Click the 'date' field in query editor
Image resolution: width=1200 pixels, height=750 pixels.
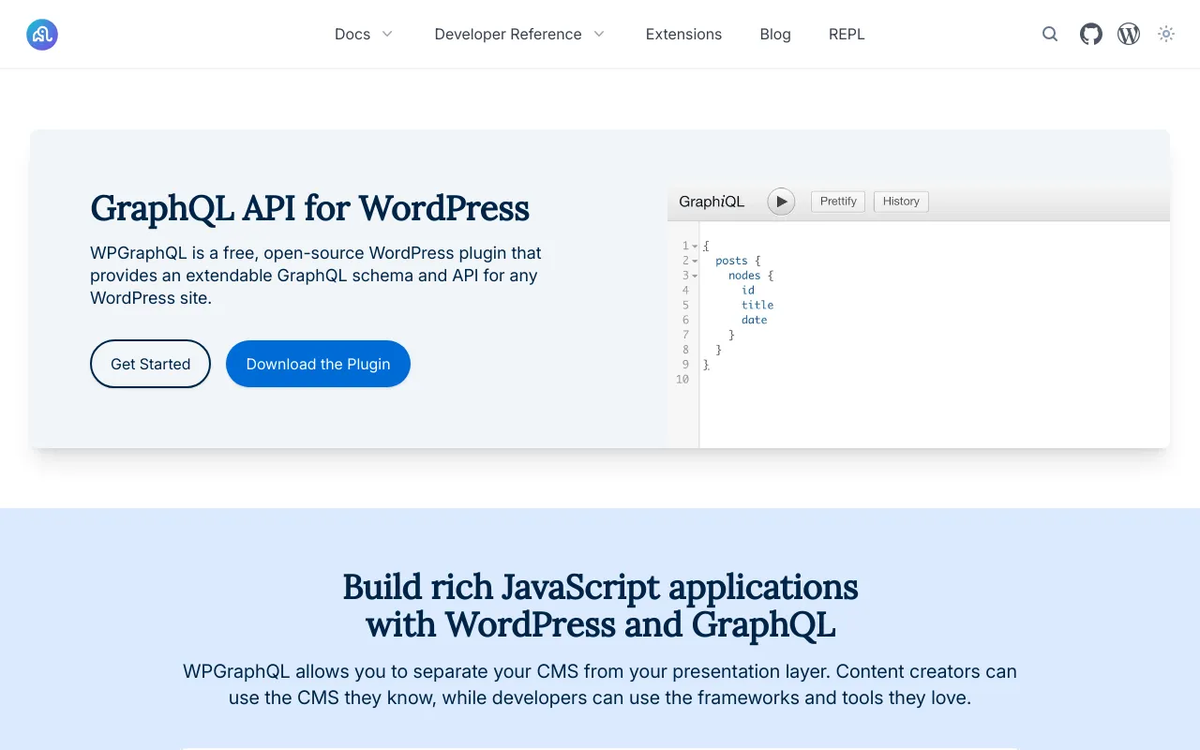coord(754,320)
